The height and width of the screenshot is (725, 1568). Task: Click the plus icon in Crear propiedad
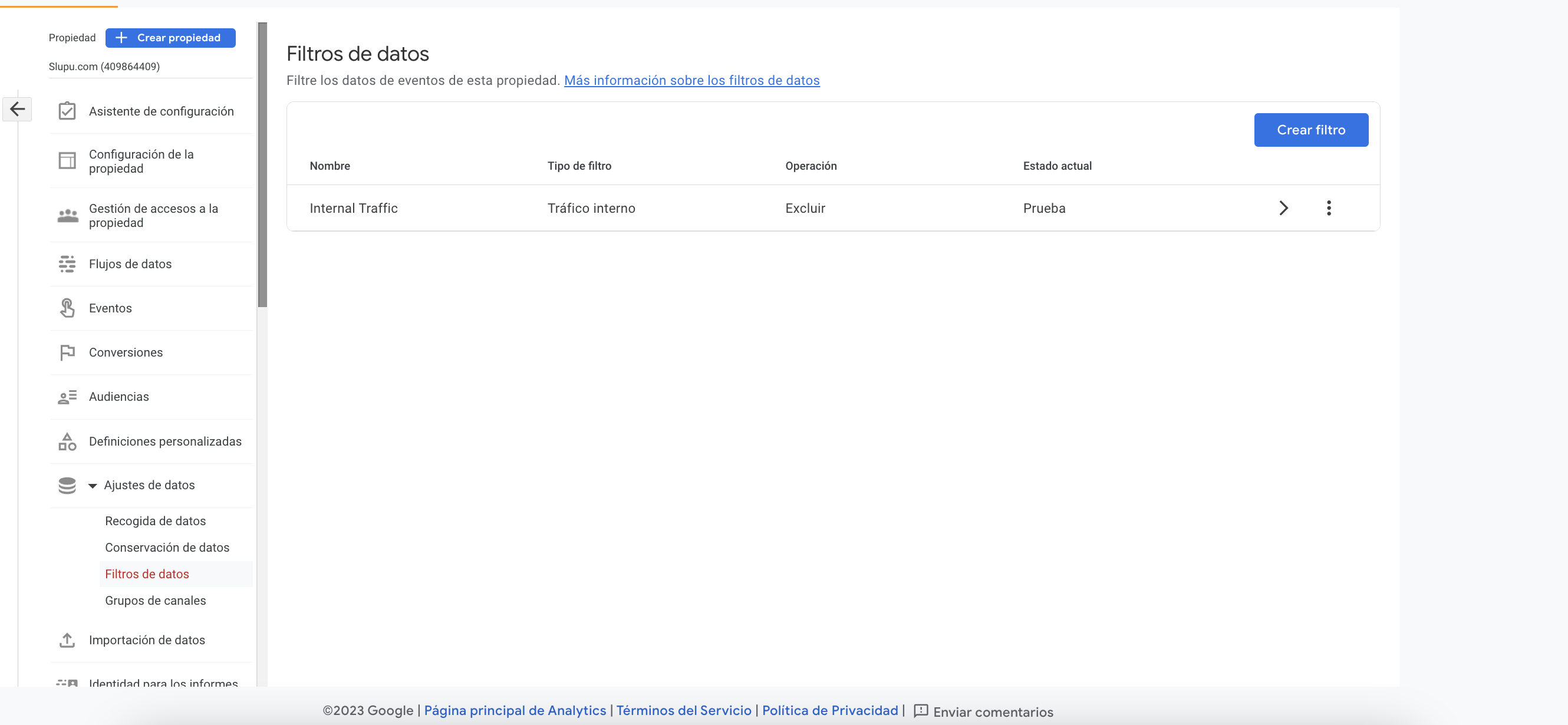click(x=121, y=38)
